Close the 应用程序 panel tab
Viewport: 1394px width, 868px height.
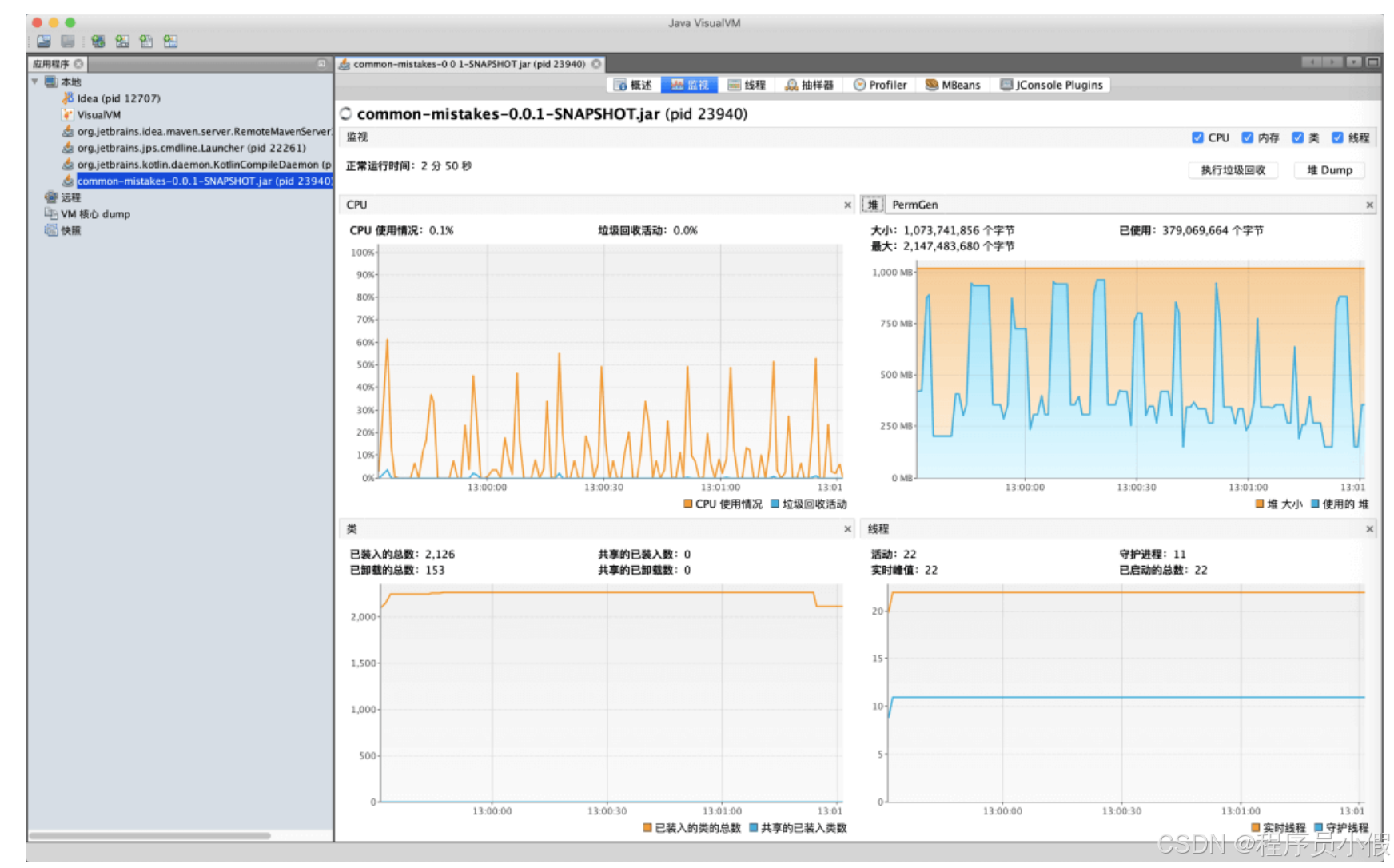tap(78, 64)
